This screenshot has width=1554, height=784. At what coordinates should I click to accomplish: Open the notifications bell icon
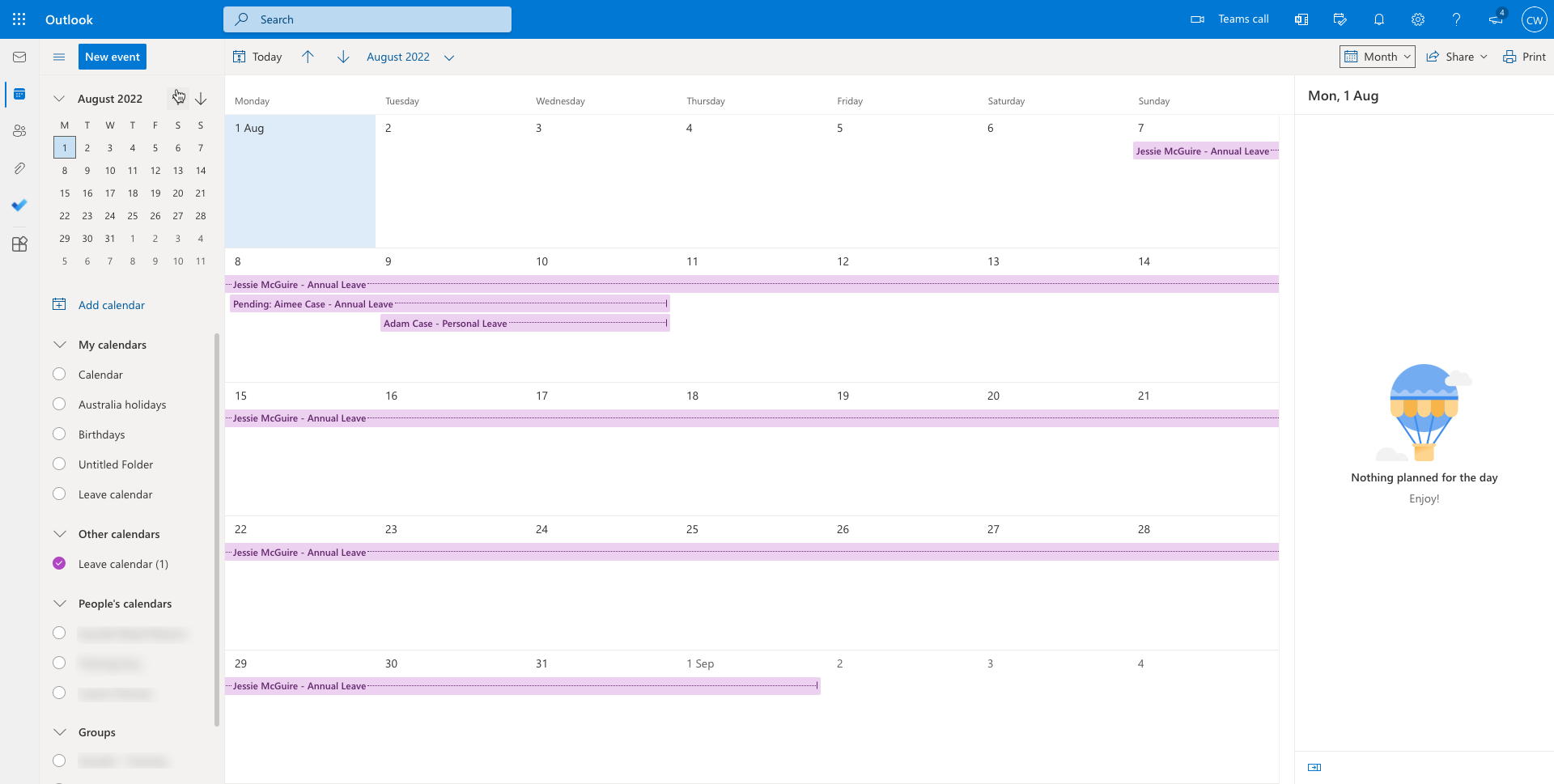tap(1379, 19)
